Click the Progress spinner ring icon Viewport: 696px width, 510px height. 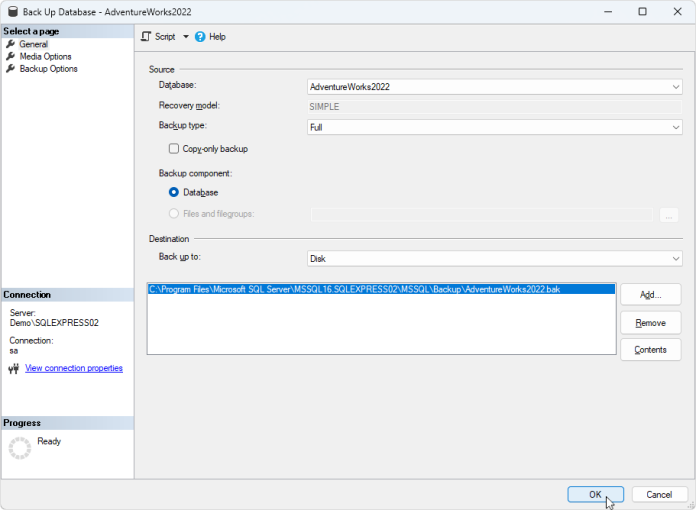pyautogui.click(x=20, y=448)
